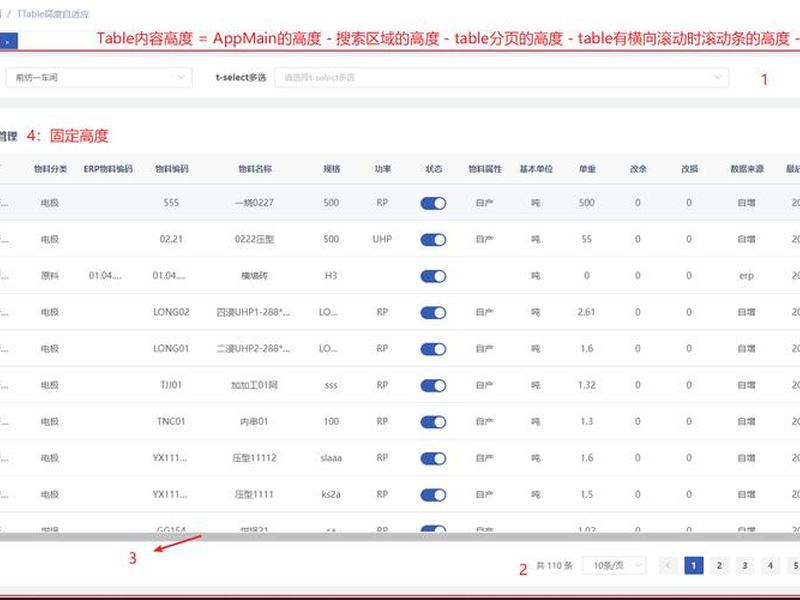Open the 10条/页 page size dropdown
Image resolution: width=800 pixels, height=600 pixels.
click(x=614, y=565)
